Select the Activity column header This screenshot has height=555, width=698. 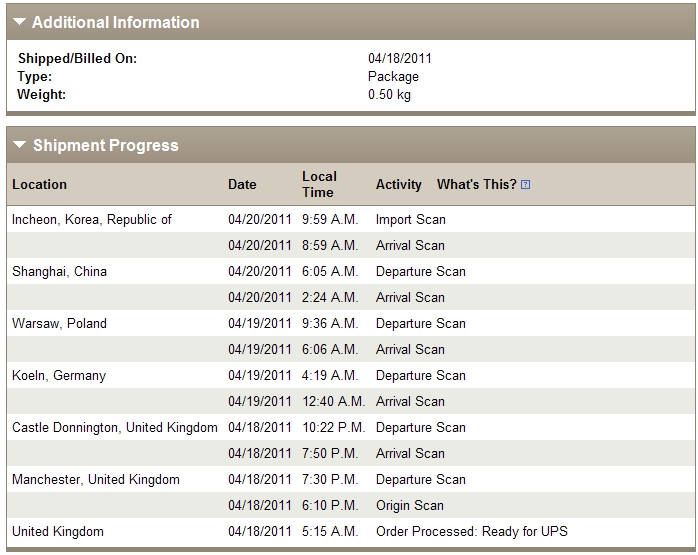398,184
